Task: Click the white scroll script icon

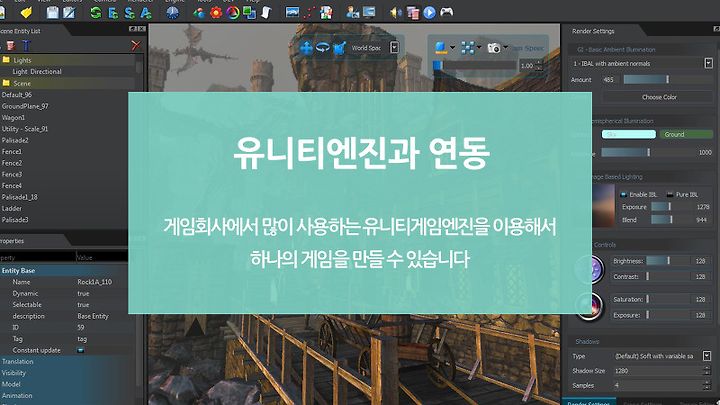Action: point(266,13)
